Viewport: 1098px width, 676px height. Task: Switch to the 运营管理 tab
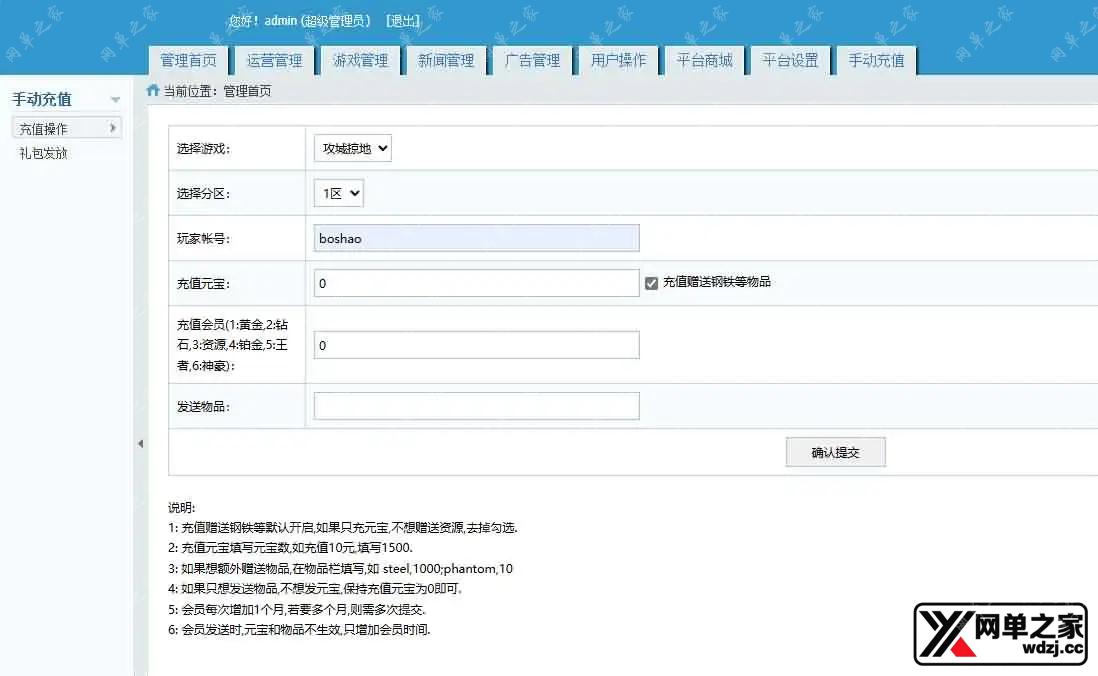click(274, 60)
